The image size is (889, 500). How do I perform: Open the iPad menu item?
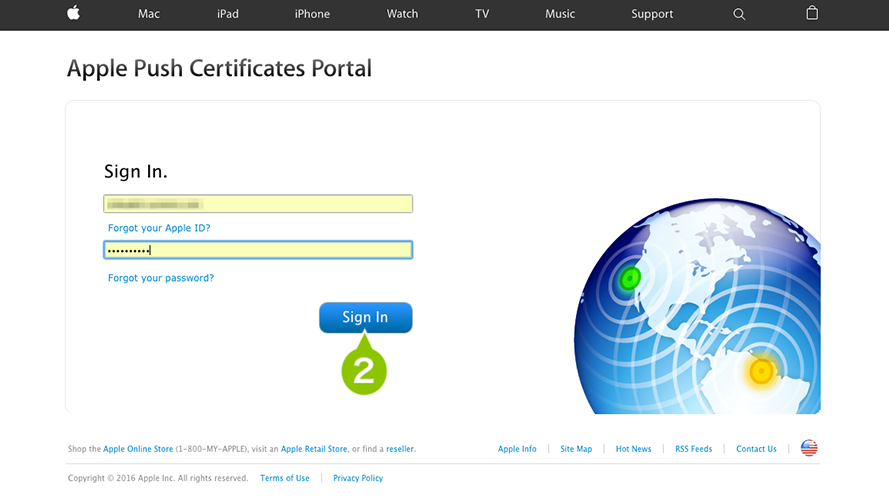(227, 14)
